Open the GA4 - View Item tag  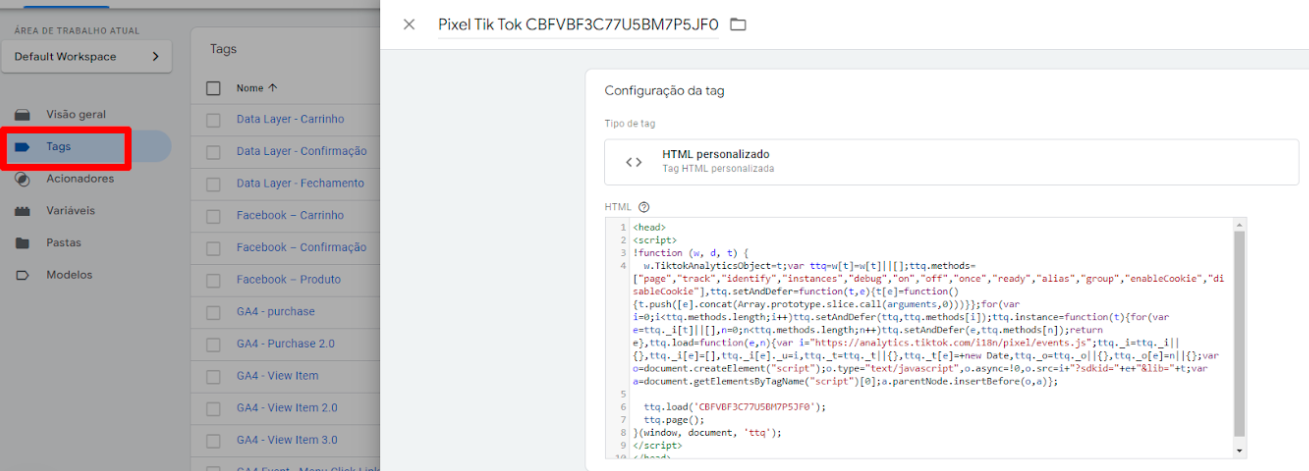[x=277, y=375]
